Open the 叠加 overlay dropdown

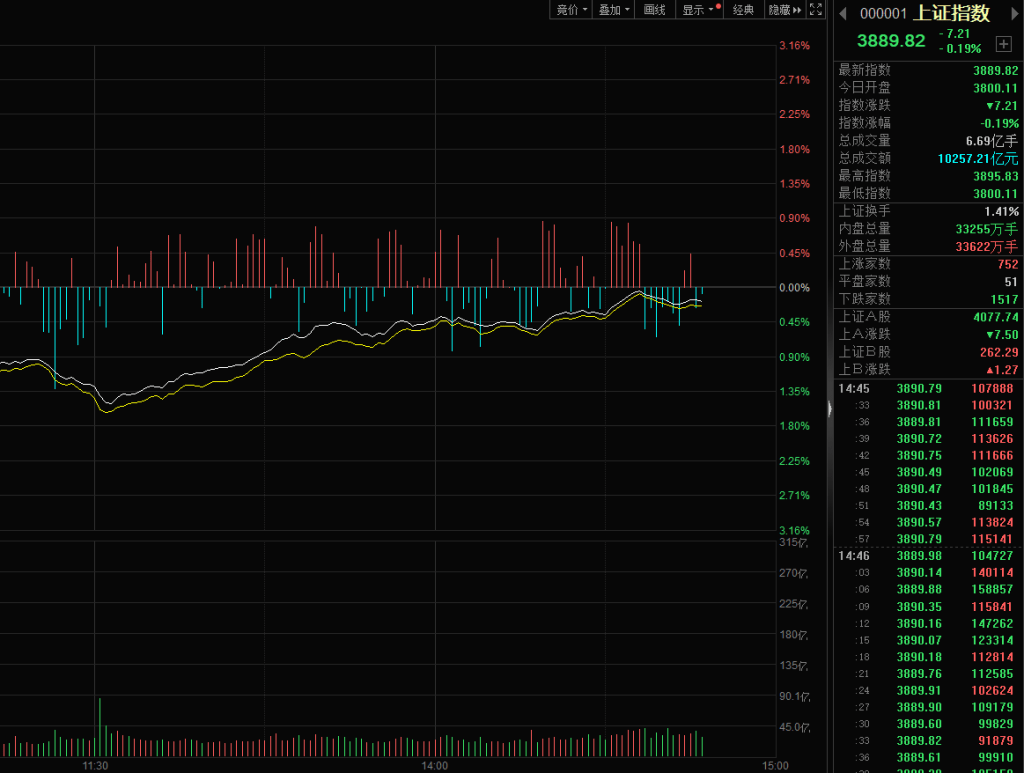click(614, 10)
